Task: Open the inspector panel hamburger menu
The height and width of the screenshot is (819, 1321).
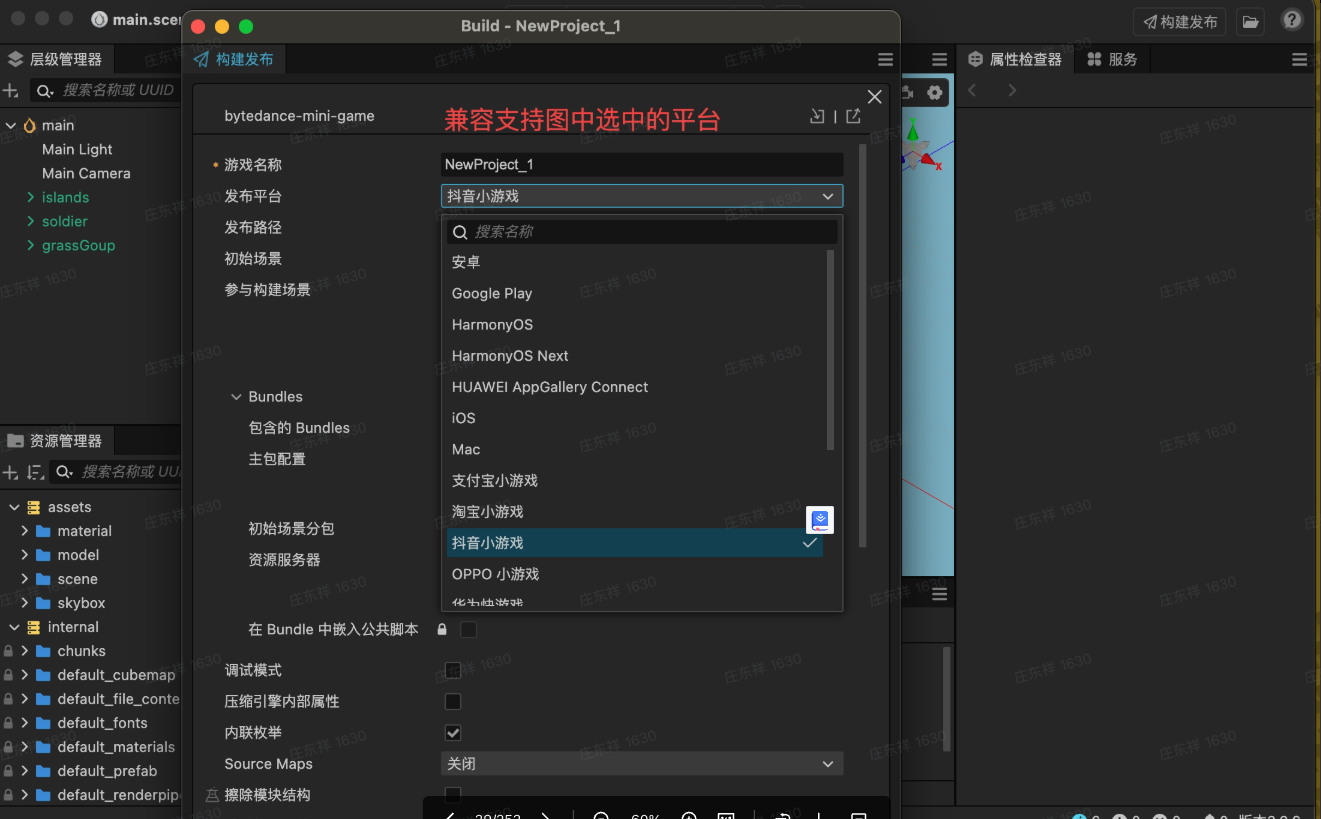Action: point(1299,60)
